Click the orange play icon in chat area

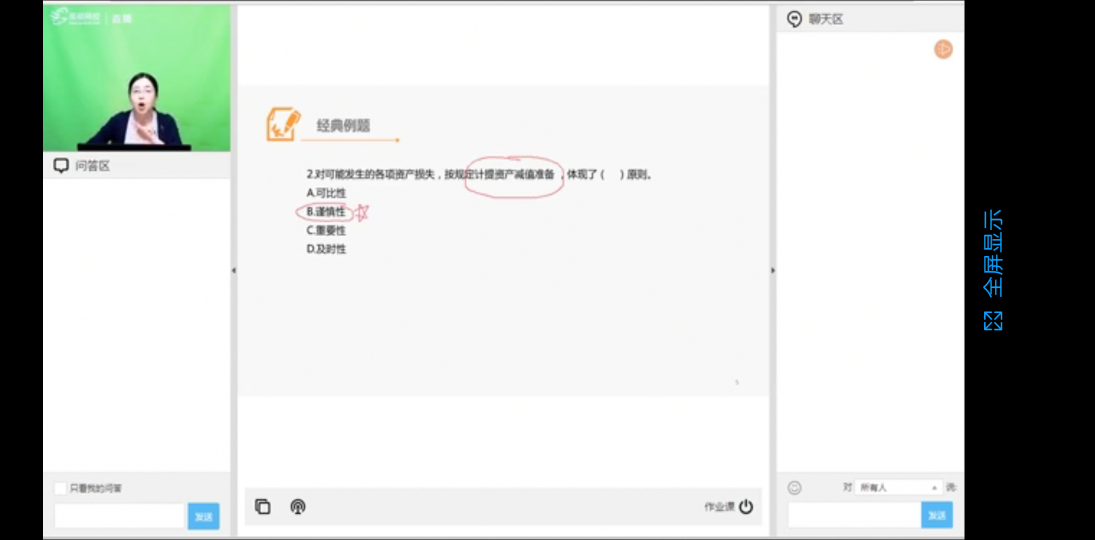tap(943, 49)
